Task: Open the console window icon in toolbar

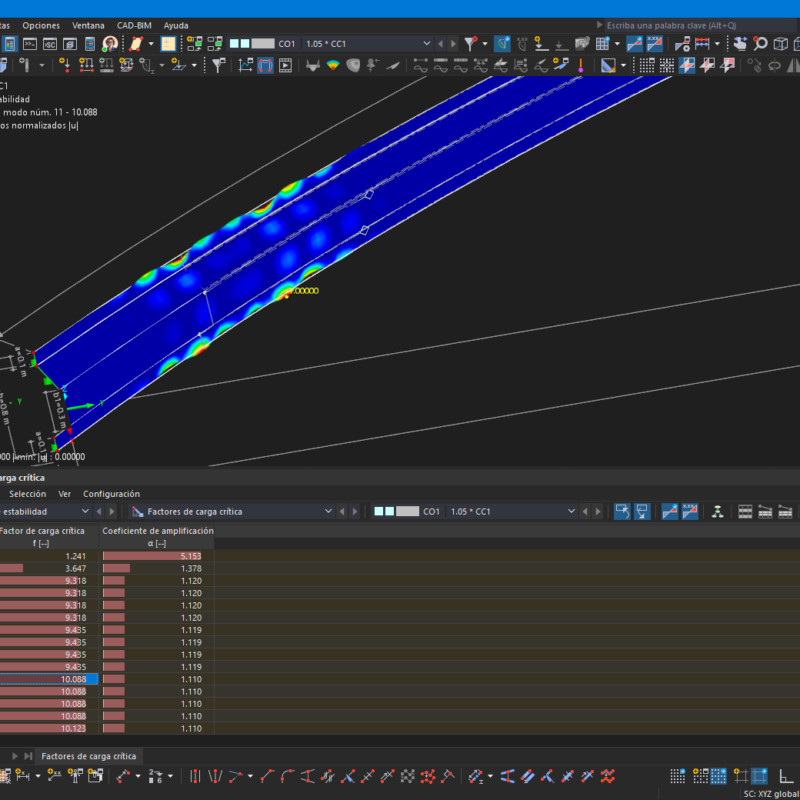Action: [30, 44]
